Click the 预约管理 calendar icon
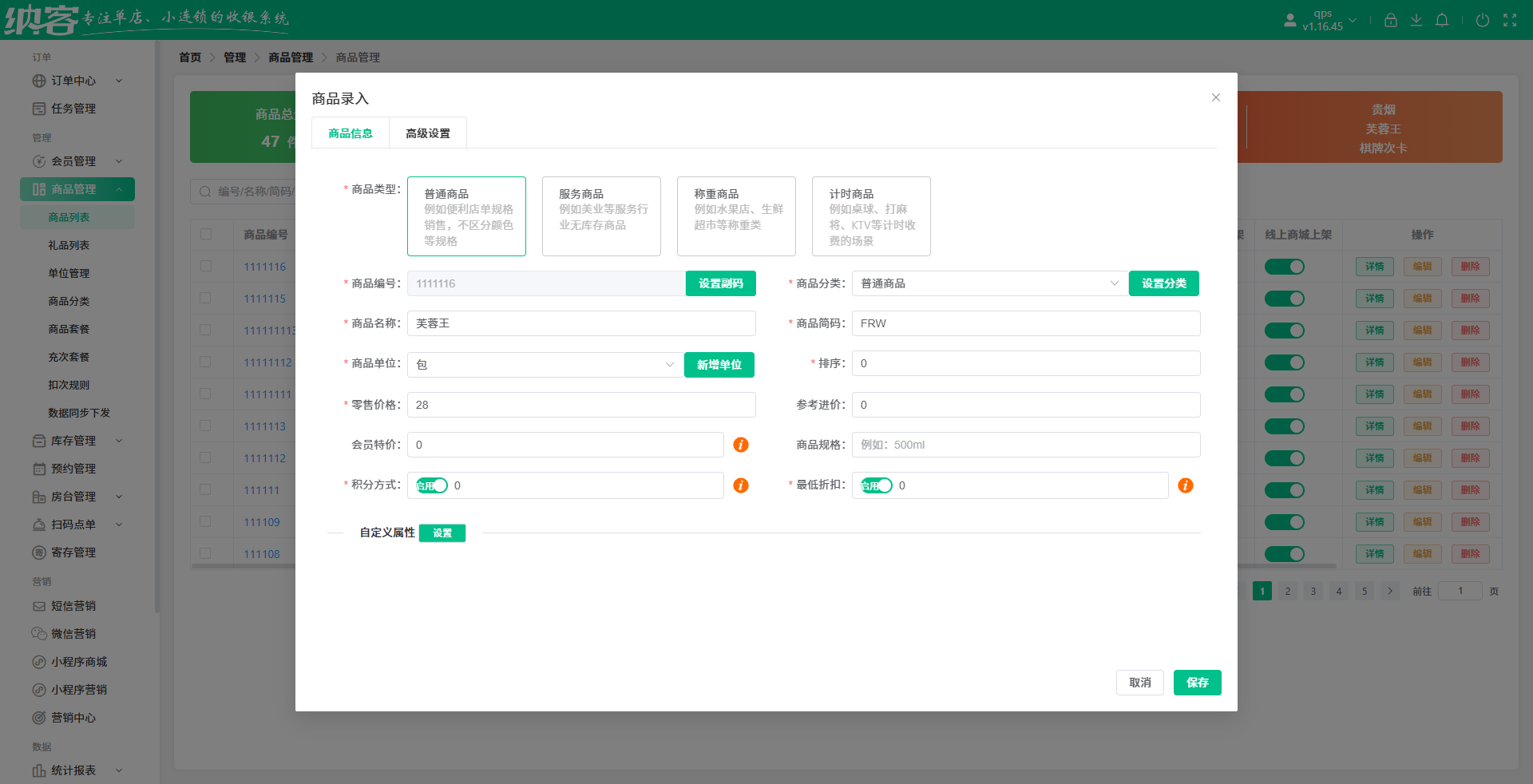 [x=39, y=469]
